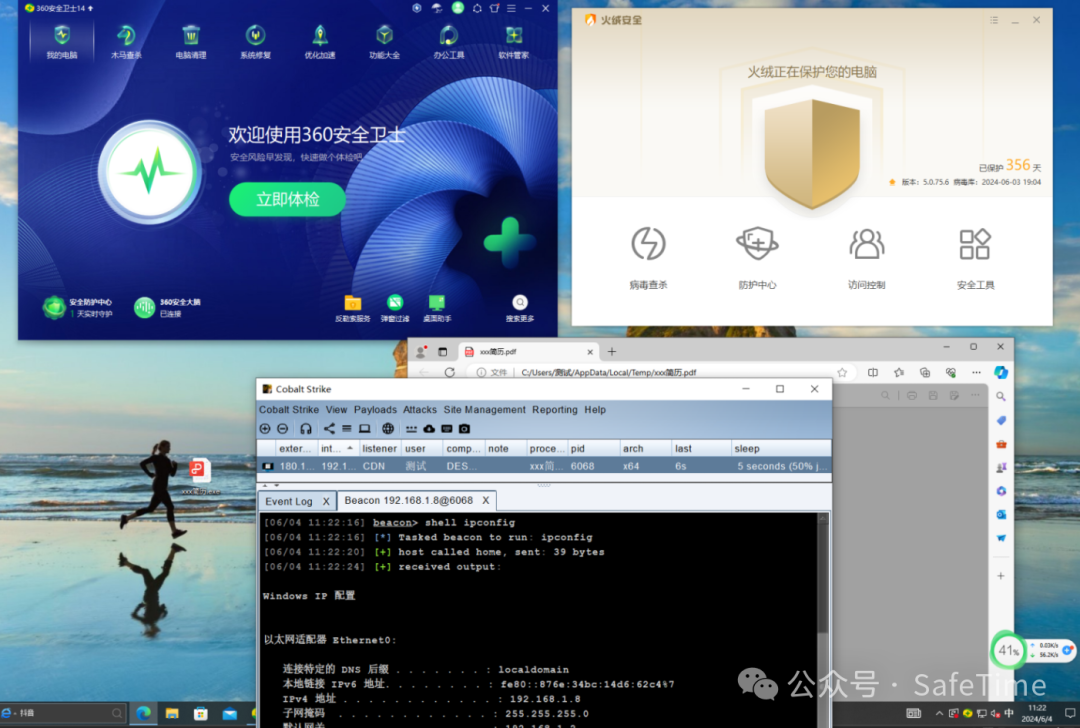Refresh the page in Edge browser
The image size is (1080, 728).
450,373
